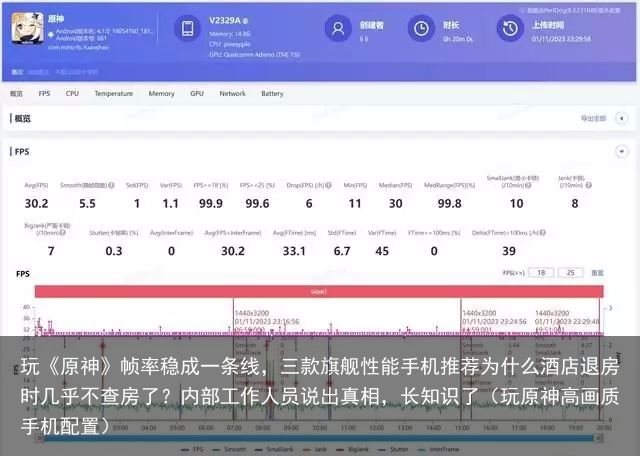Image resolution: width=640 pixels, height=456 pixels.
Task: Click the Stutter value 0.3
Action: tap(113, 251)
